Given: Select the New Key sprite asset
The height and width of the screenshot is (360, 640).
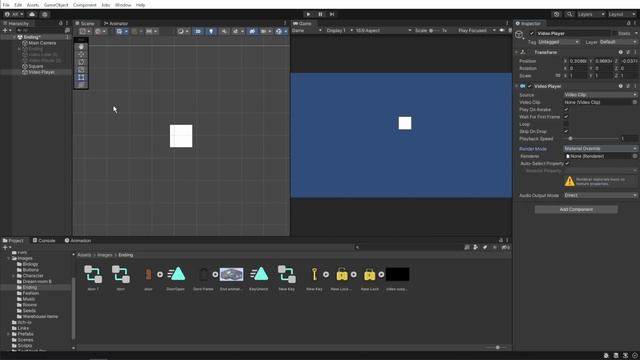Looking at the screenshot, I should coord(314,277).
